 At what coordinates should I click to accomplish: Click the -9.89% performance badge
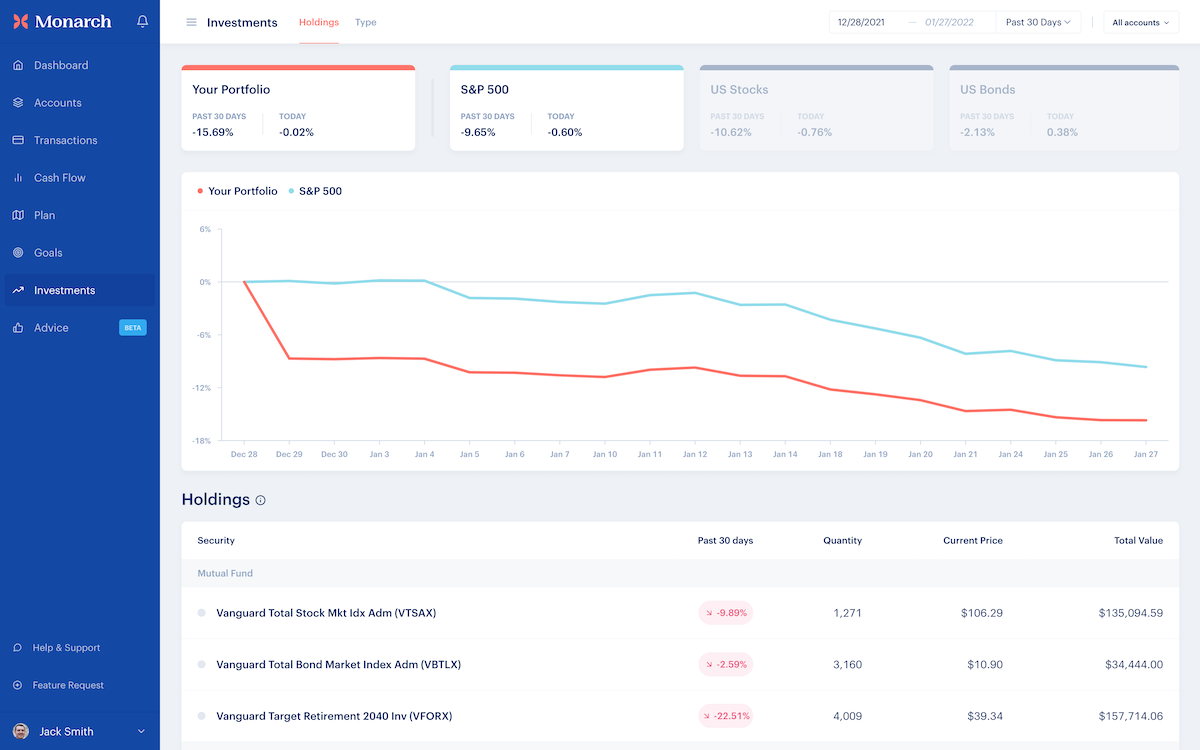click(x=725, y=613)
